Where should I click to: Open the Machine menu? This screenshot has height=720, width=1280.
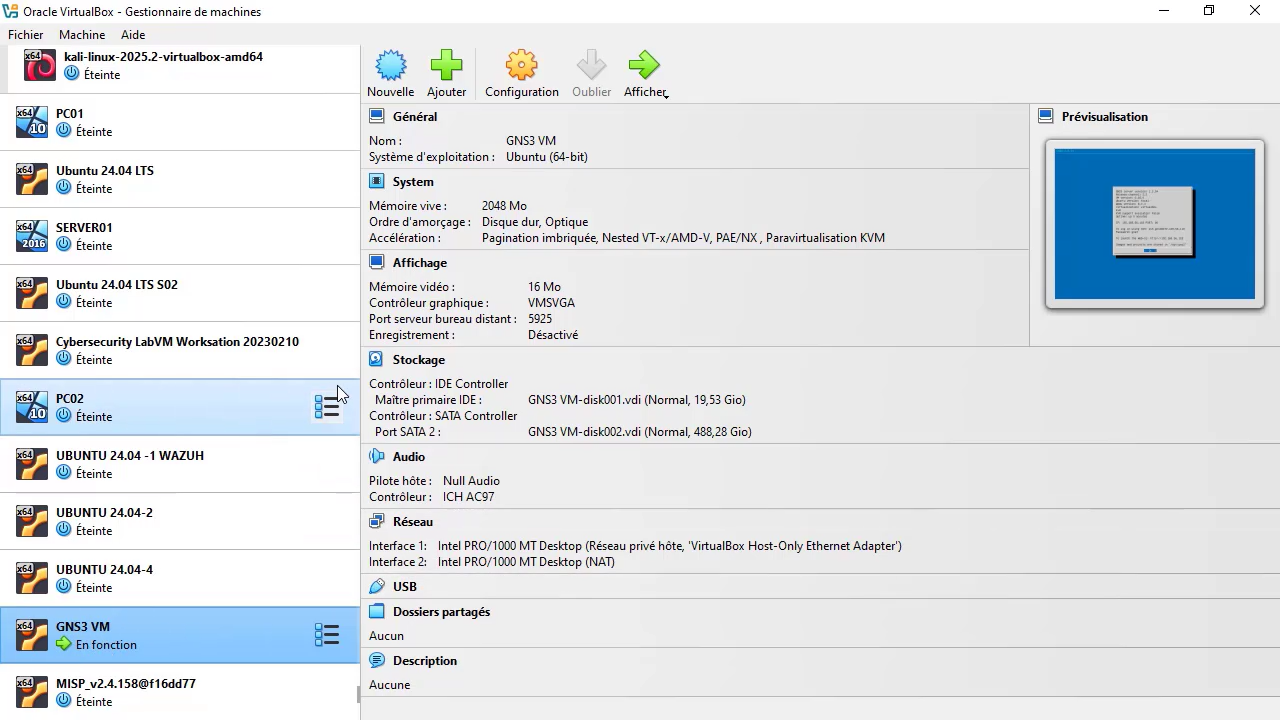82,35
